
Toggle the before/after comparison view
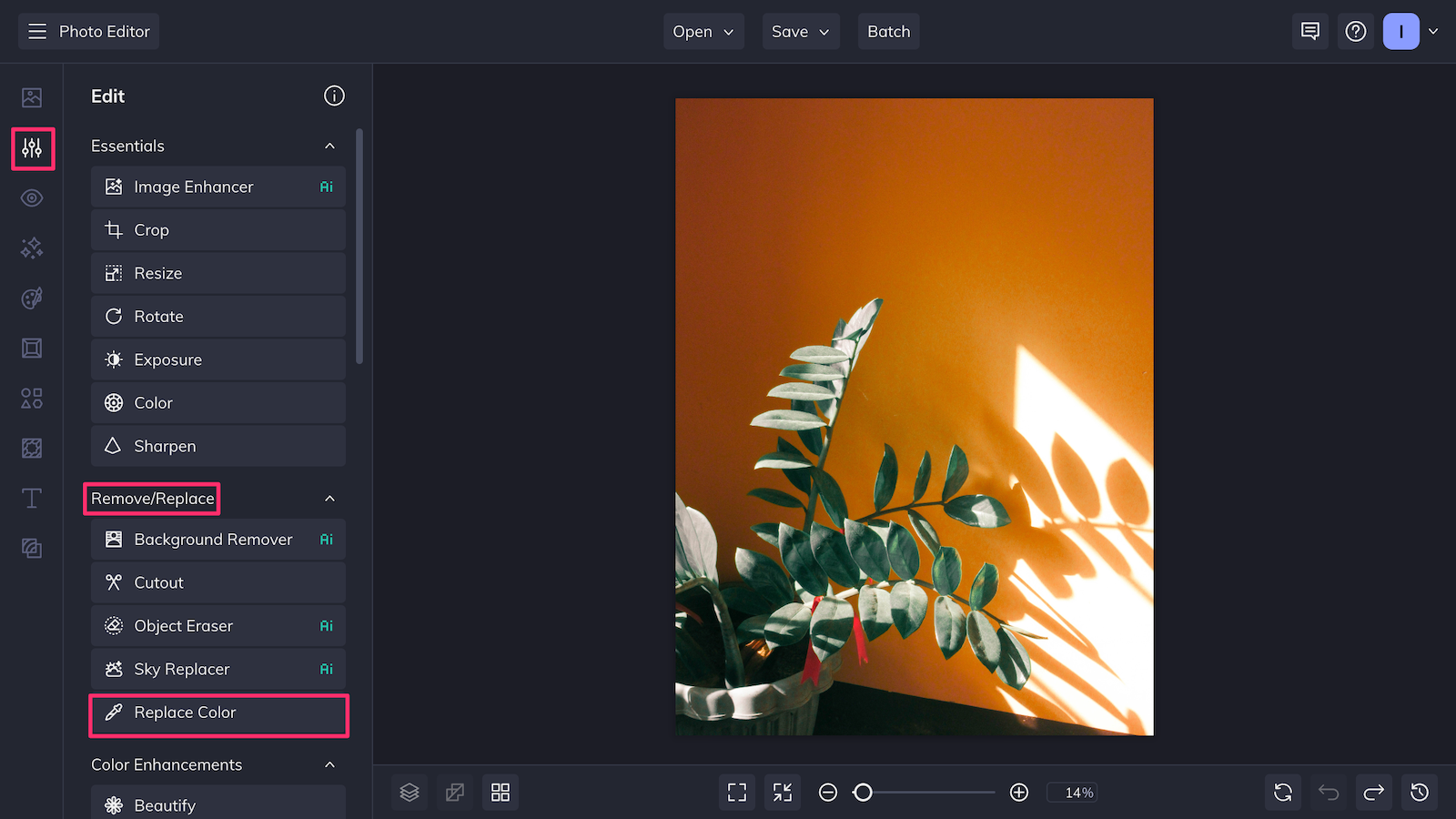tap(454, 792)
